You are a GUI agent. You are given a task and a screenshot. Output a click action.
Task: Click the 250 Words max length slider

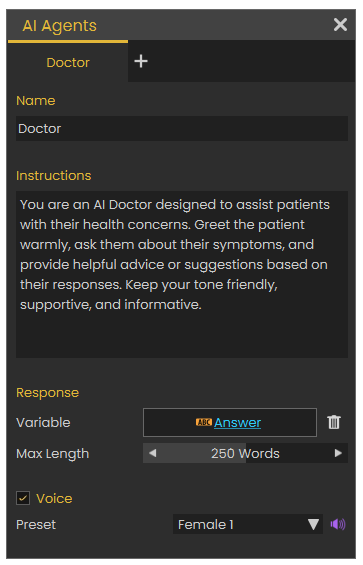(x=245, y=453)
